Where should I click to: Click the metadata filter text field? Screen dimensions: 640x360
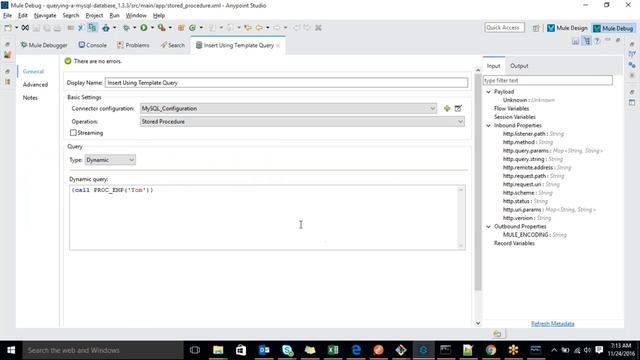(x=548, y=80)
